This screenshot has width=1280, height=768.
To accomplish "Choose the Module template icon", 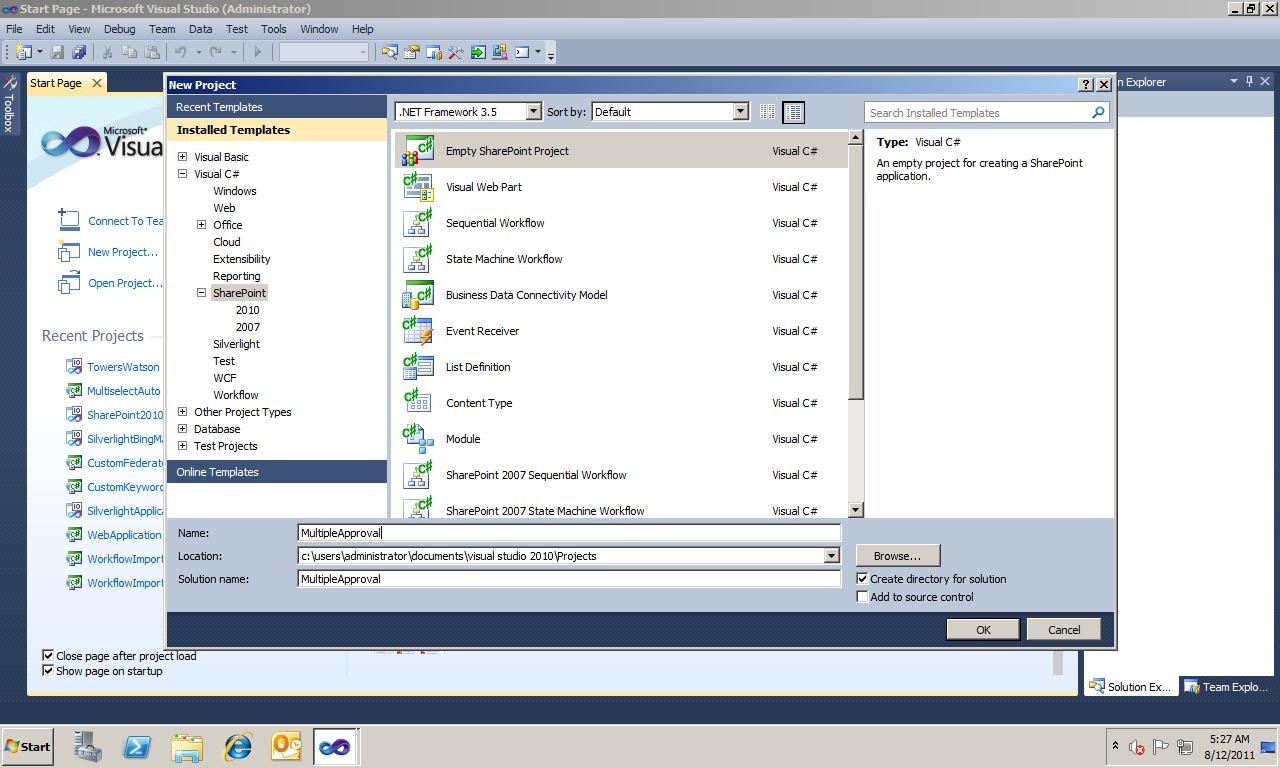I will tap(417, 439).
